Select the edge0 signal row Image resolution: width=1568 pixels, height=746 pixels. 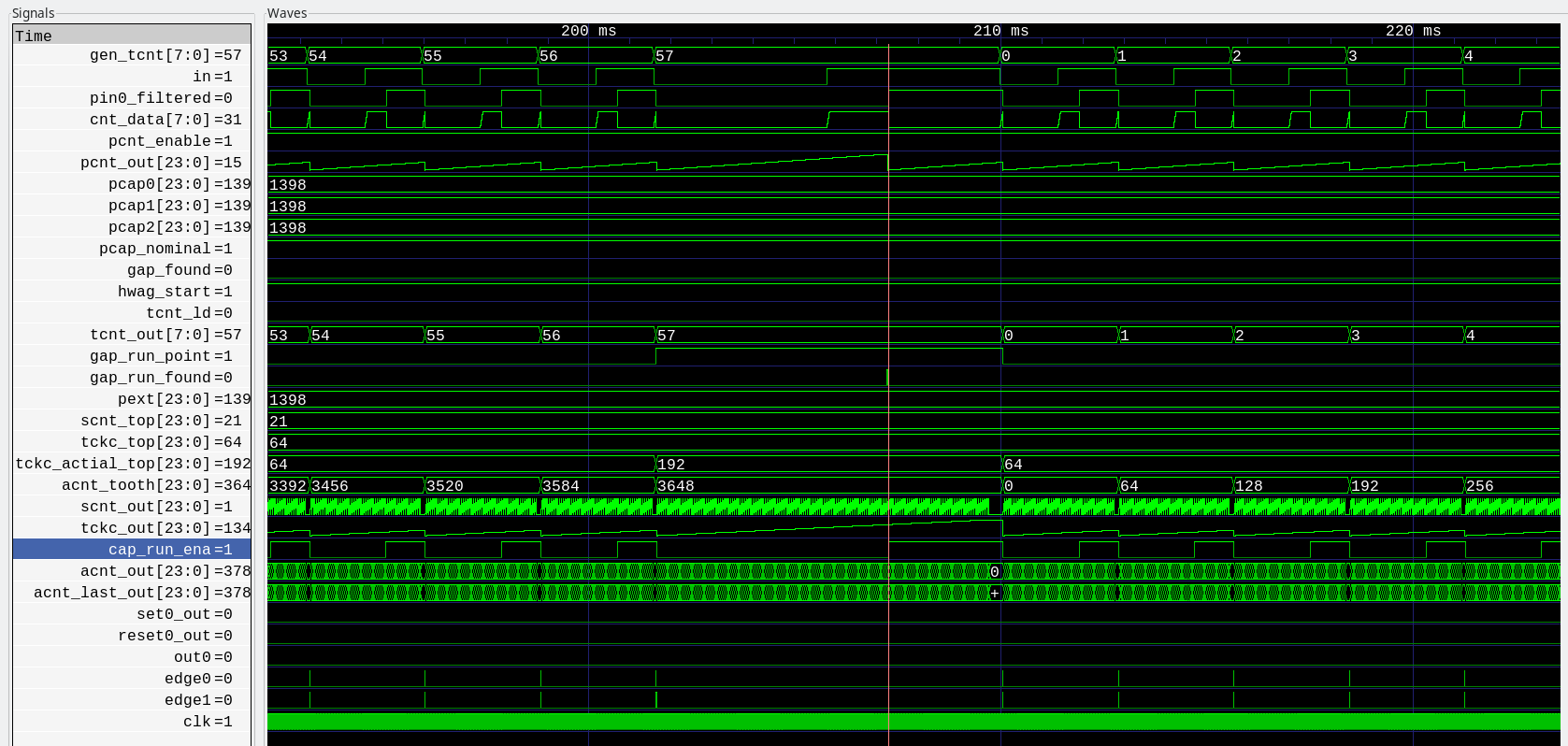(132, 679)
